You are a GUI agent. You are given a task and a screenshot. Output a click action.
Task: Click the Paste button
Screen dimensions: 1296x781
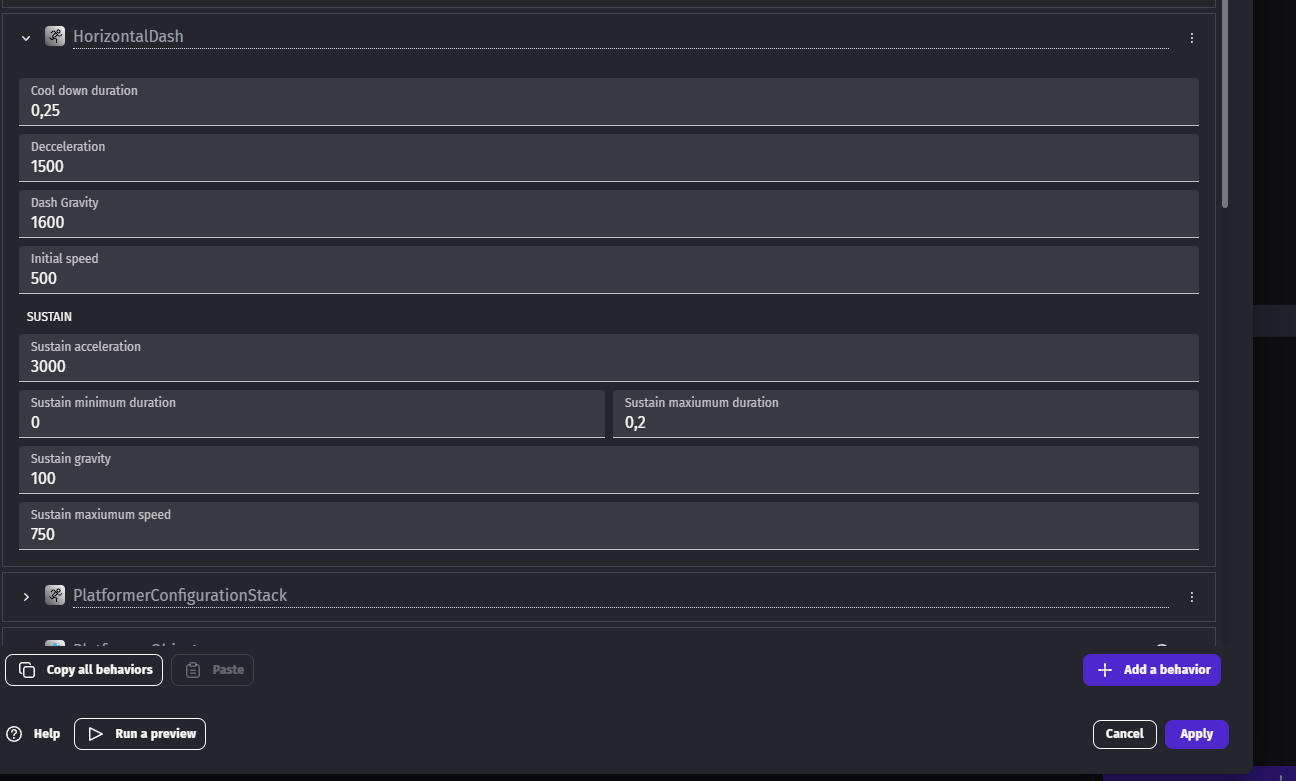click(x=213, y=670)
